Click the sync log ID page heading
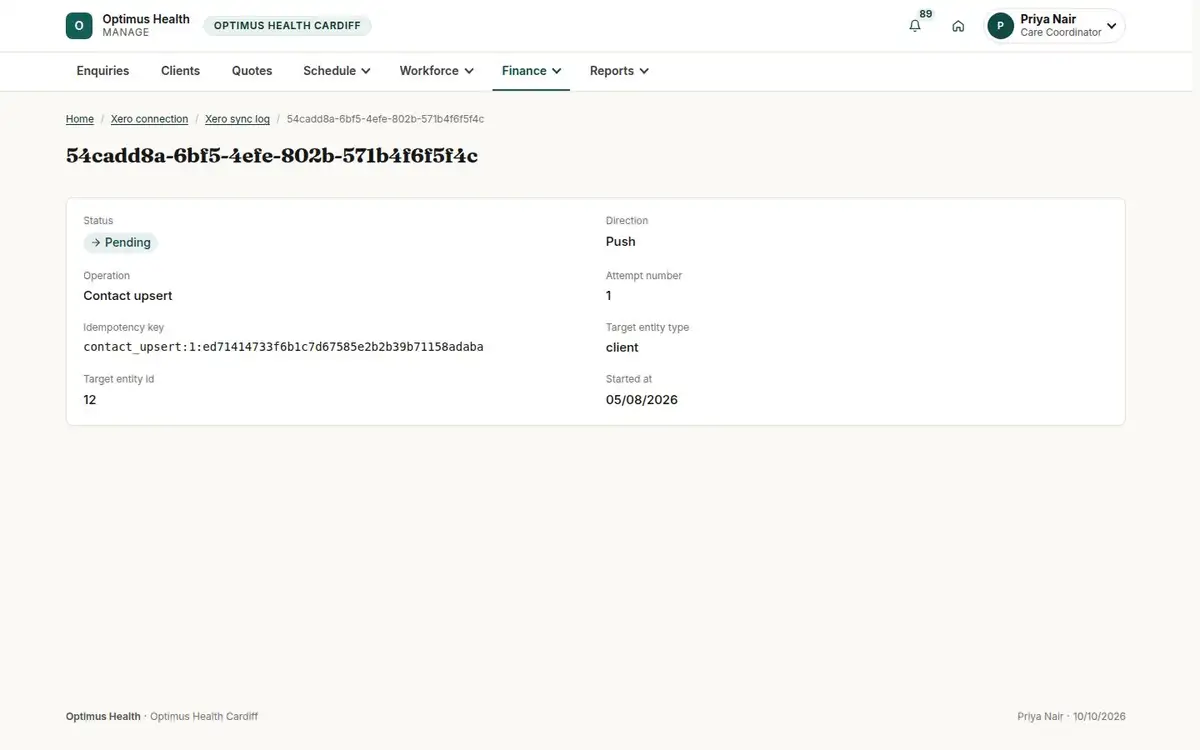Screen dimensions: 1200x750 [272, 156]
